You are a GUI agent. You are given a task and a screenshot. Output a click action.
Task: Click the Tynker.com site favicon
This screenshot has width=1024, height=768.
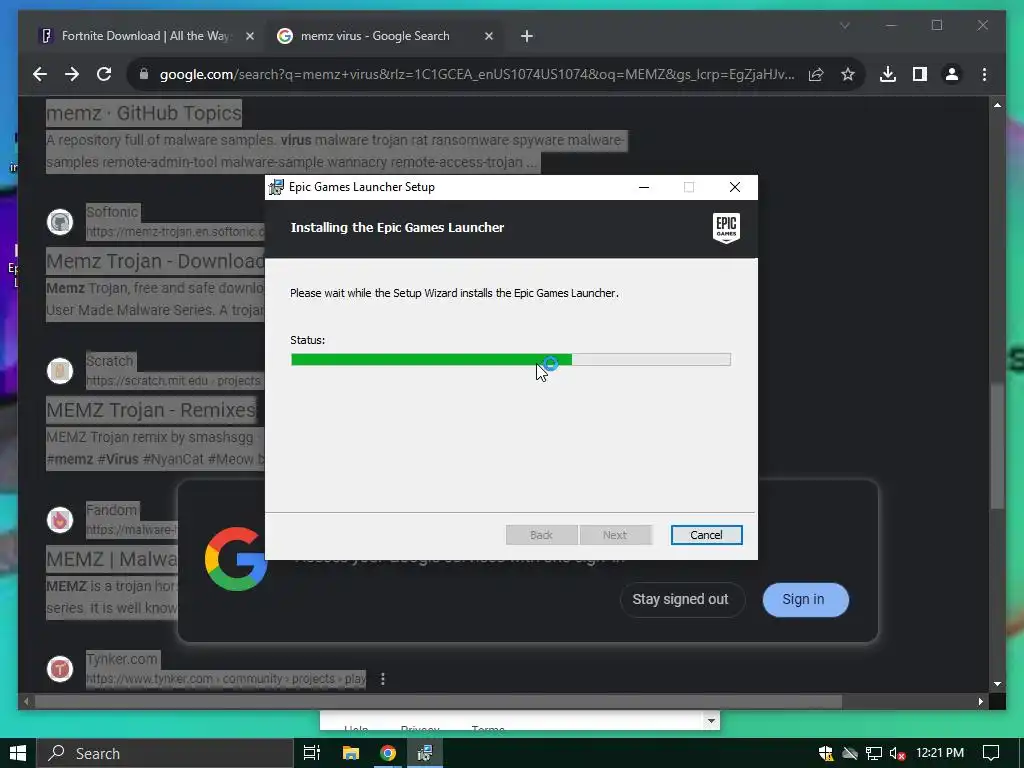59,669
